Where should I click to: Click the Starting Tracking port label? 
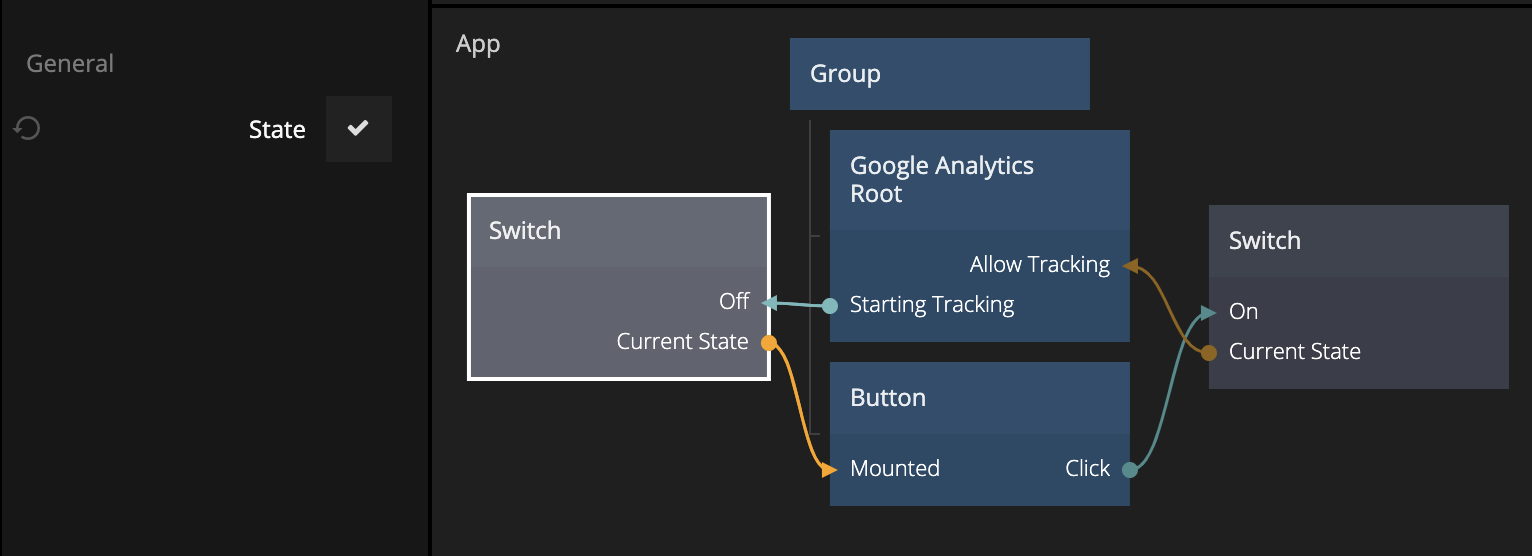tap(932, 305)
